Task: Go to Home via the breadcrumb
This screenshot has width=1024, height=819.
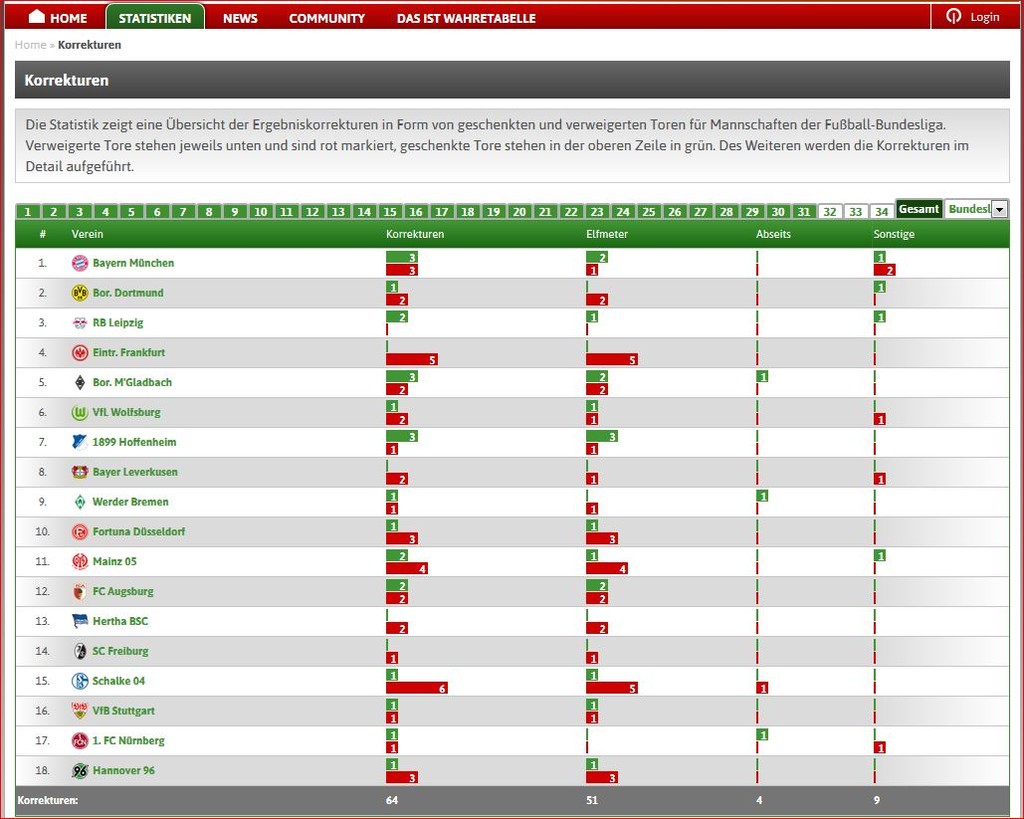Action: point(31,45)
